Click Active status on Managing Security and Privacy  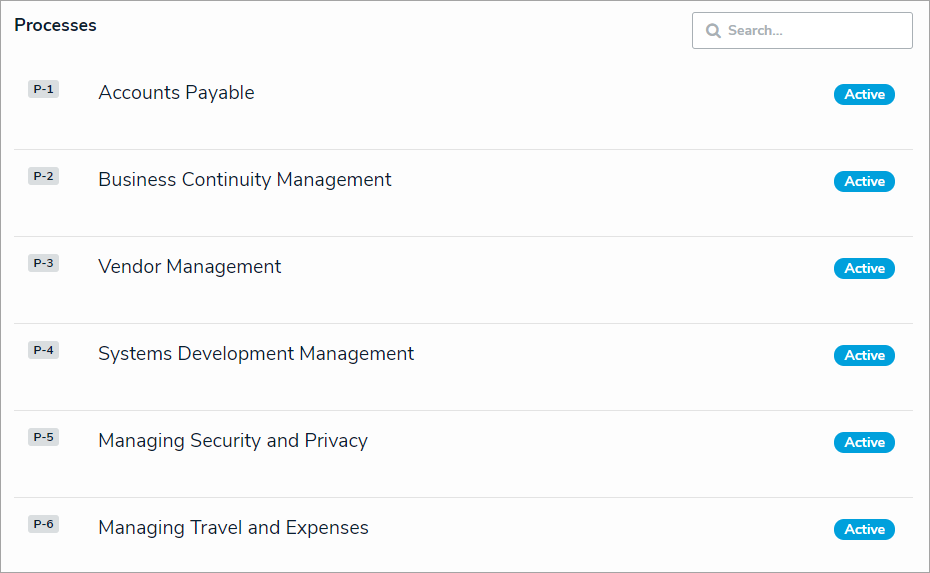[864, 443]
